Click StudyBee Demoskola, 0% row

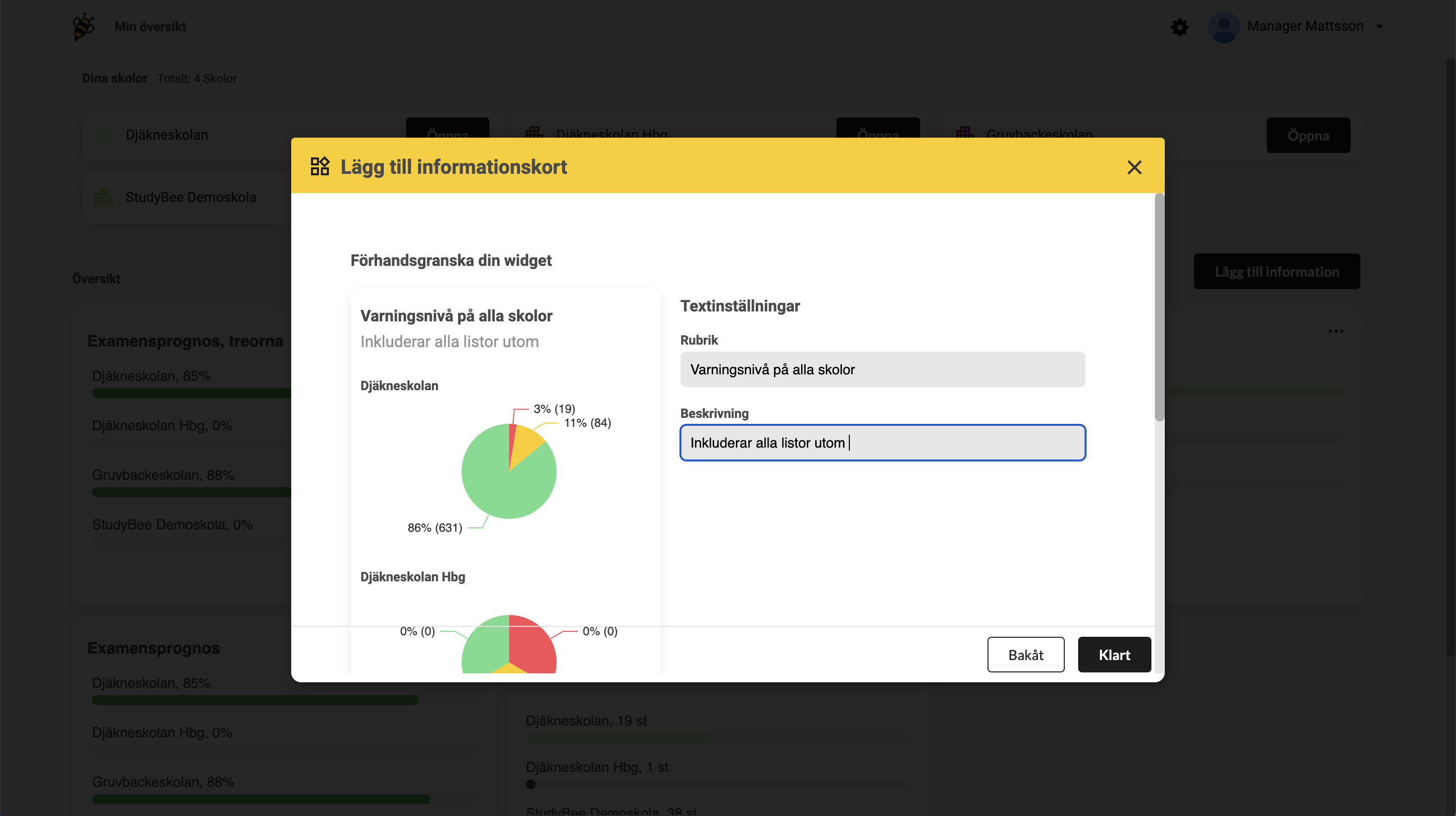pyautogui.click(x=172, y=524)
